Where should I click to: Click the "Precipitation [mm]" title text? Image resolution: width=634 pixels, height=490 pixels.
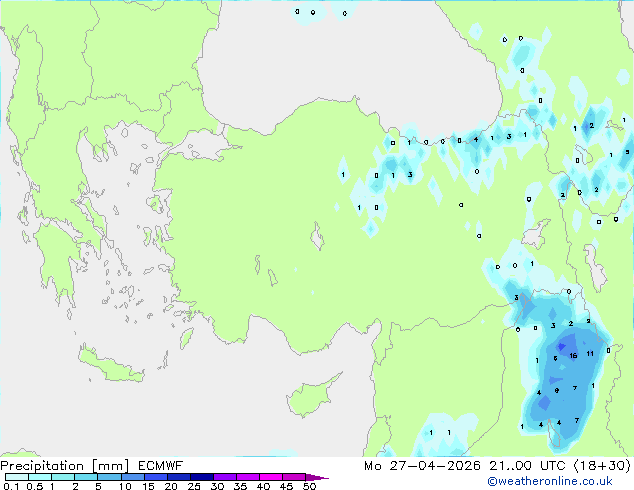(x=65, y=466)
